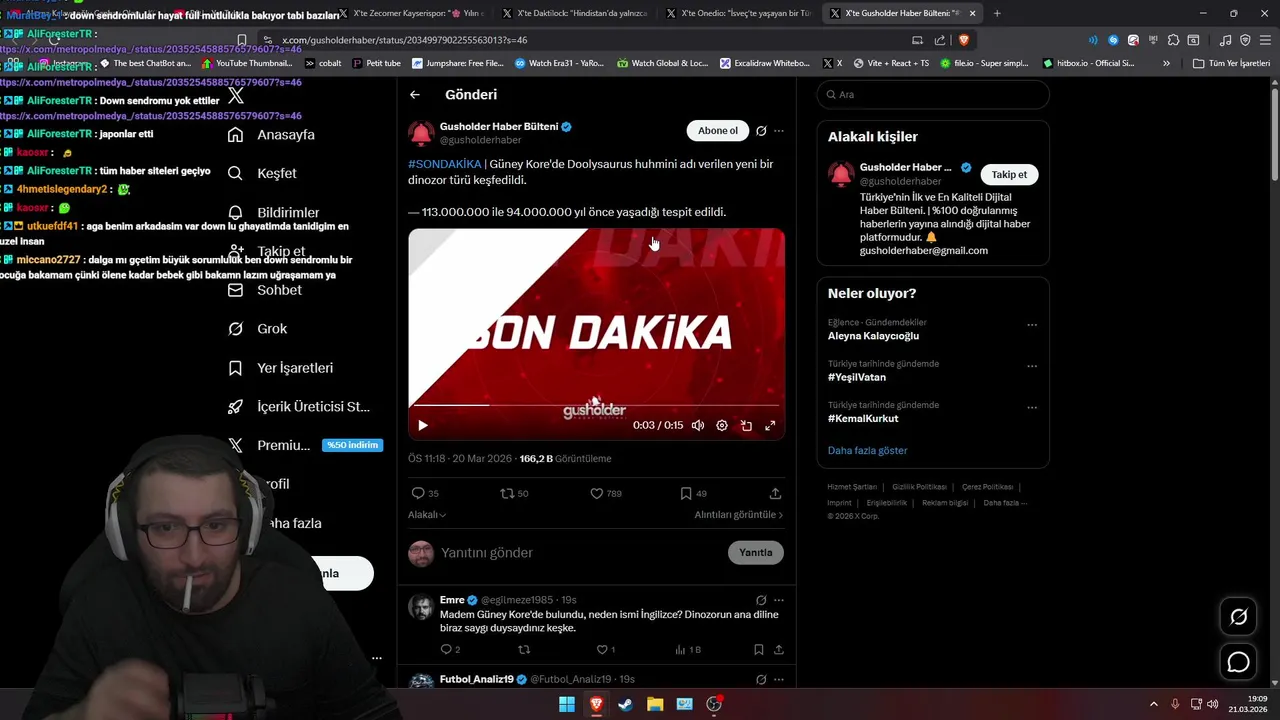Click the Abone ol button
The width and height of the screenshot is (1280, 720).
pos(717,131)
